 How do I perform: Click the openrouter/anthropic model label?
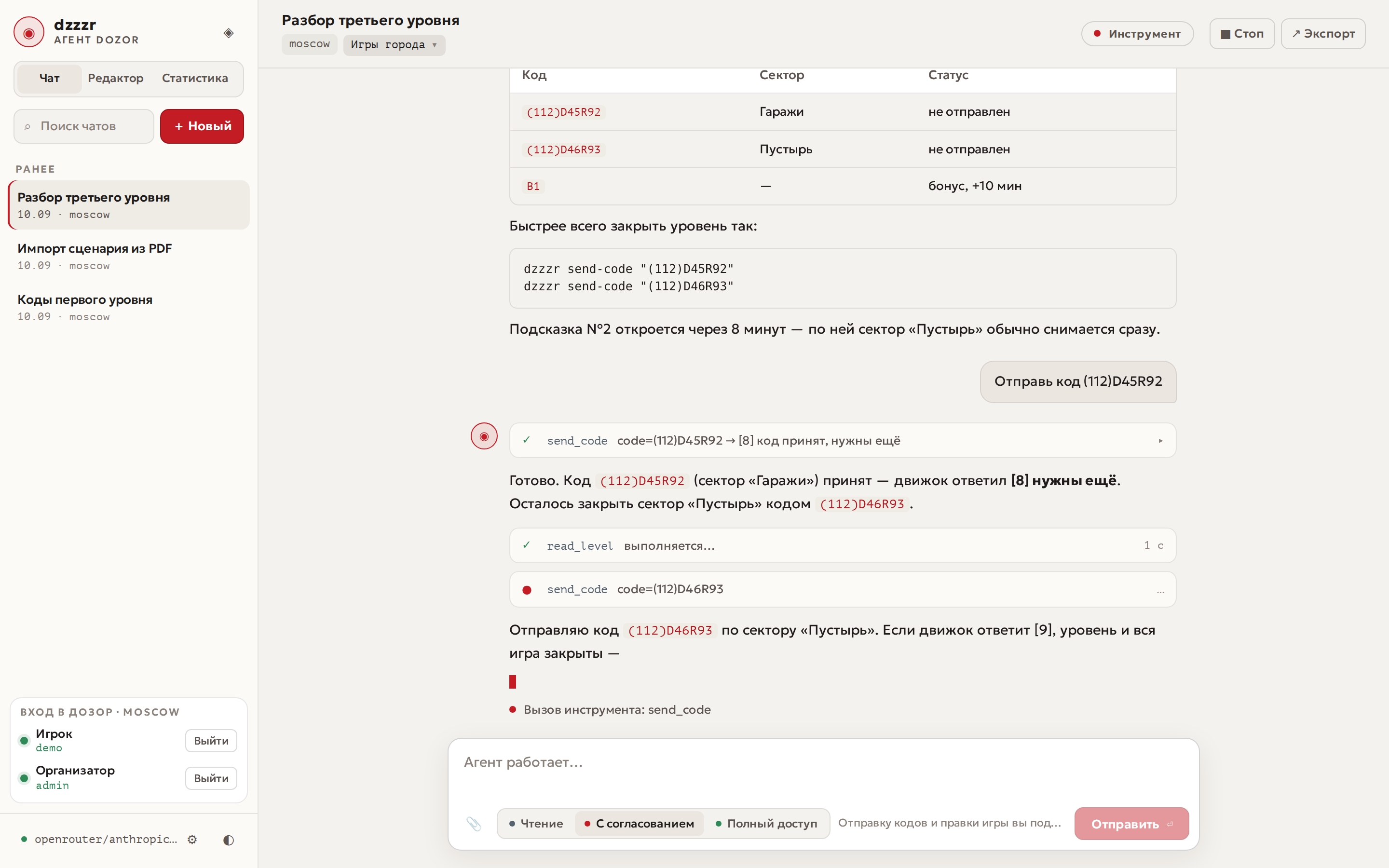point(106,839)
